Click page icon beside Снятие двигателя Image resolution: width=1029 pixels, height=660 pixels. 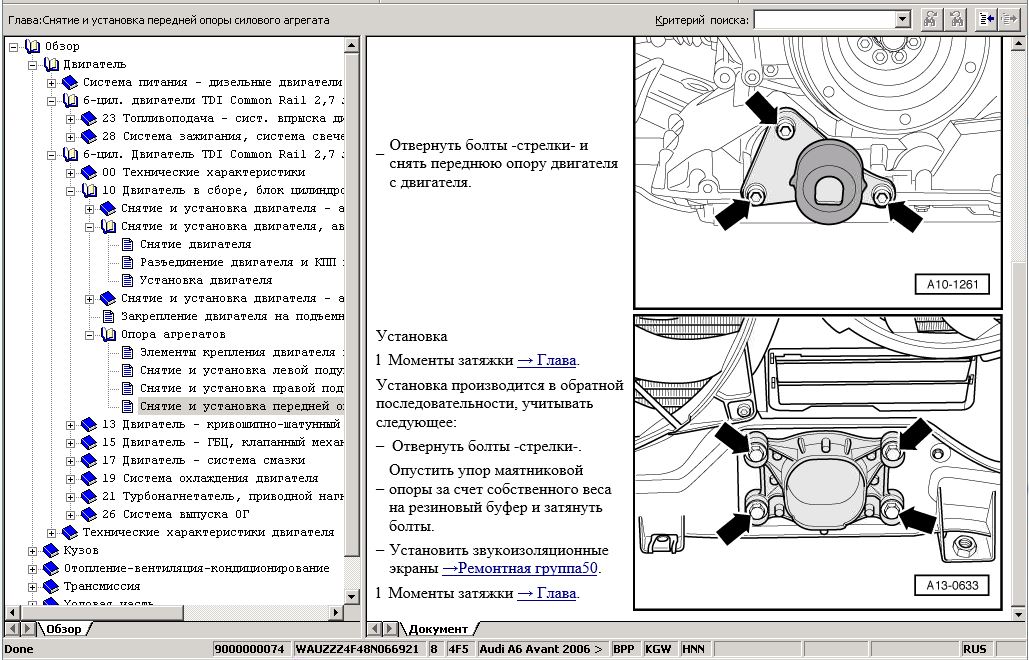pos(128,244)
